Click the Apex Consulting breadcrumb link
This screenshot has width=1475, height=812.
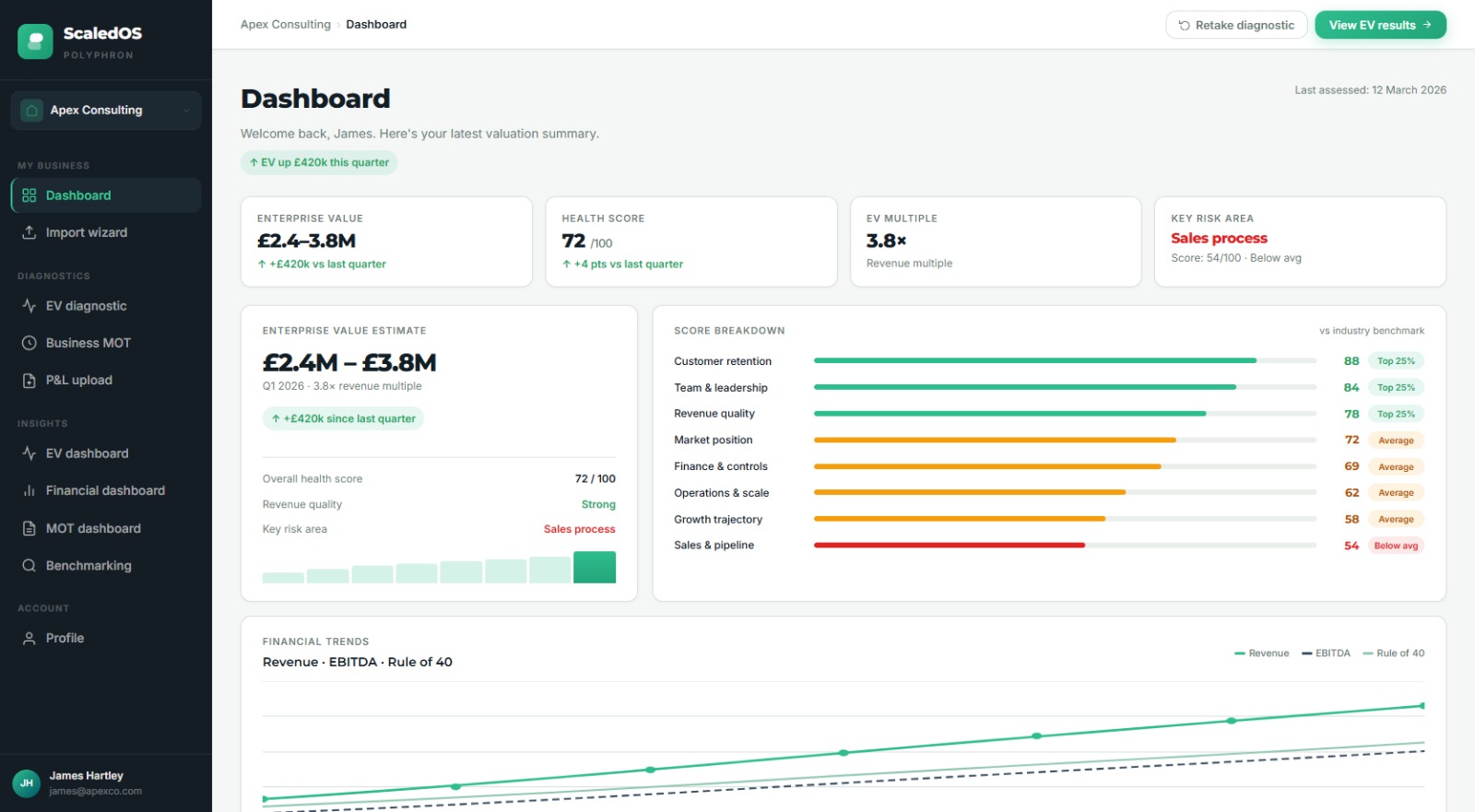(285, 25)
